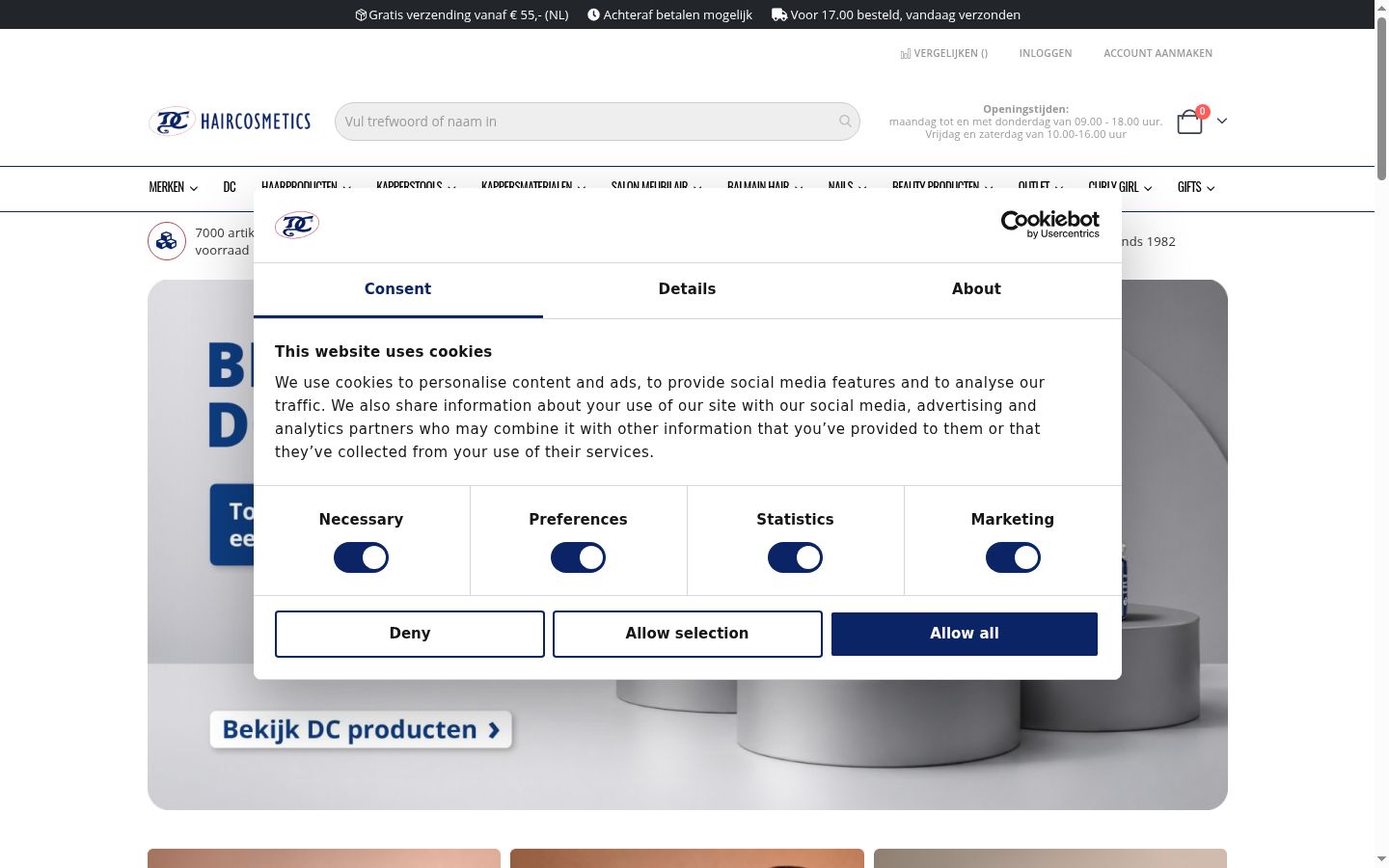Click the Cookiebot by Usercentrics logo
The image size is (1389, 868).
point(1049,224)
